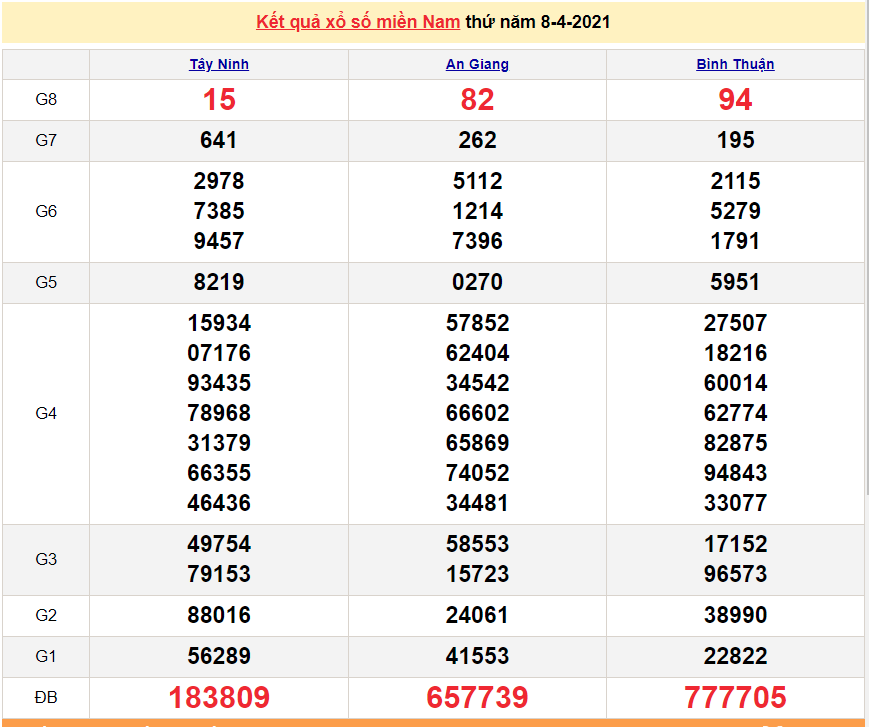Image resolution: width=869 pixels, height=727 pixels.
Task: Click the red G8 number 94
Action: pyautogui.click(x=735, y=100)
